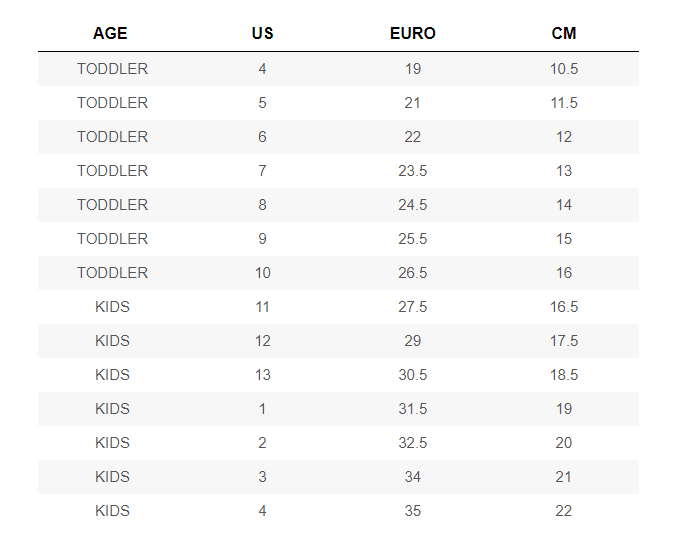Click the US column header
Image resolution: width=676 pixels, height=558 pixels.
(262, 33)
